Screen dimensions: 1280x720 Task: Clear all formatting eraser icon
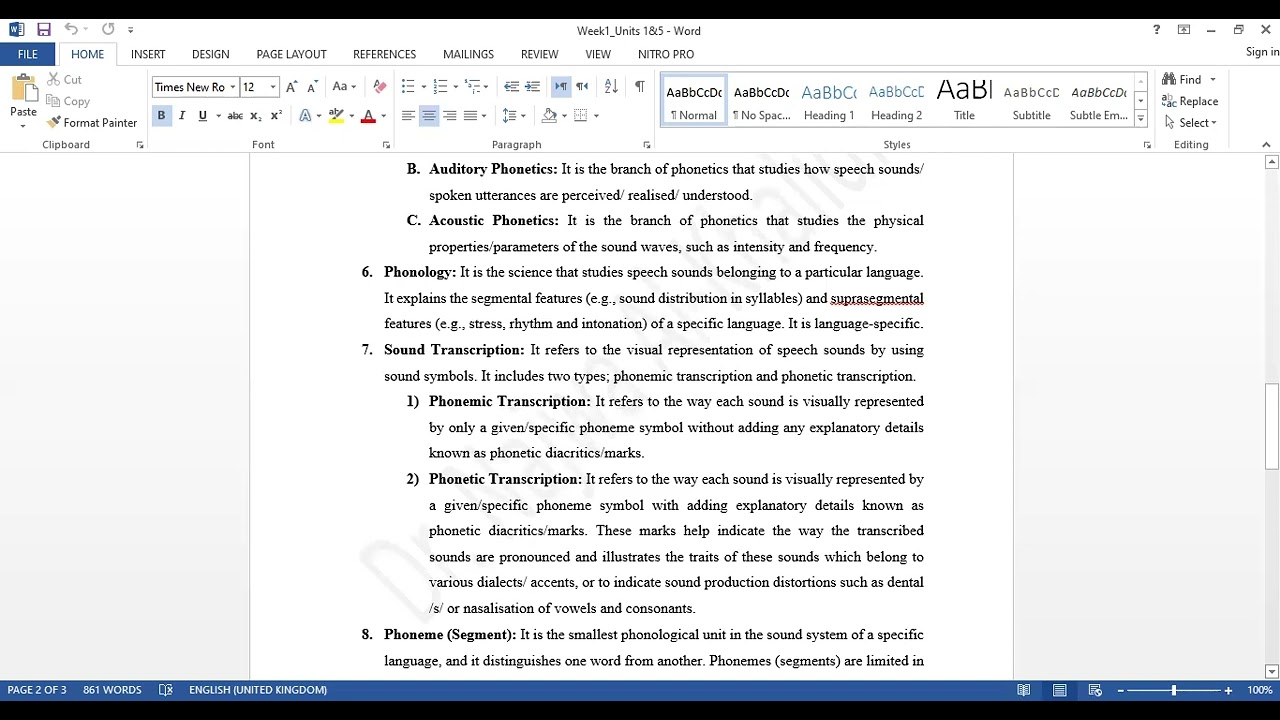tap(379, 87)
